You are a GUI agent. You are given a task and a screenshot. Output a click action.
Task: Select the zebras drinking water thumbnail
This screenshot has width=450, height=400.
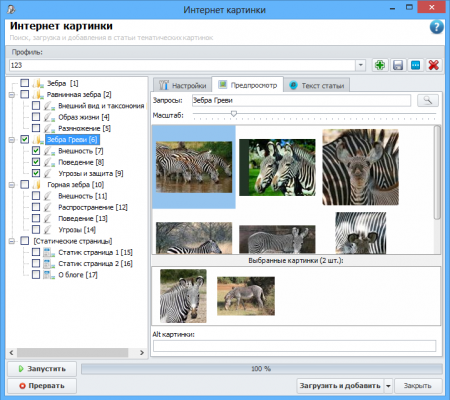pyautogui.click(x=194, y=167)
